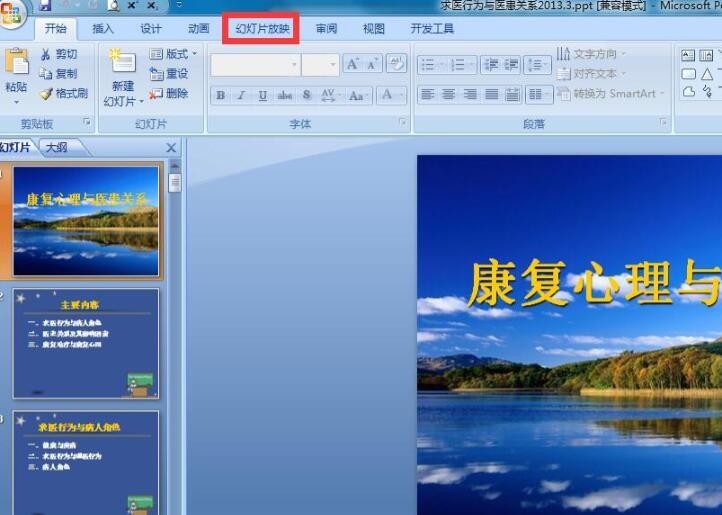Click the Grow Font icon

coord(353,64)
